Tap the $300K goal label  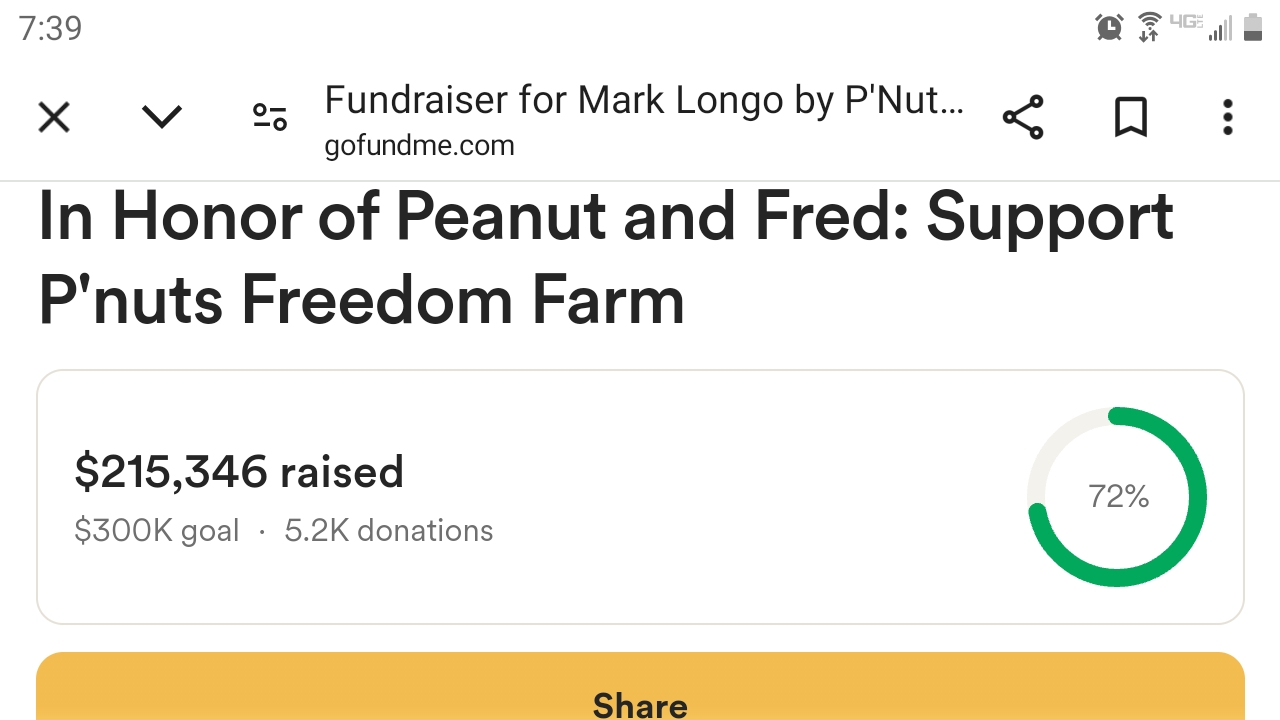click(x=157, y=530)
